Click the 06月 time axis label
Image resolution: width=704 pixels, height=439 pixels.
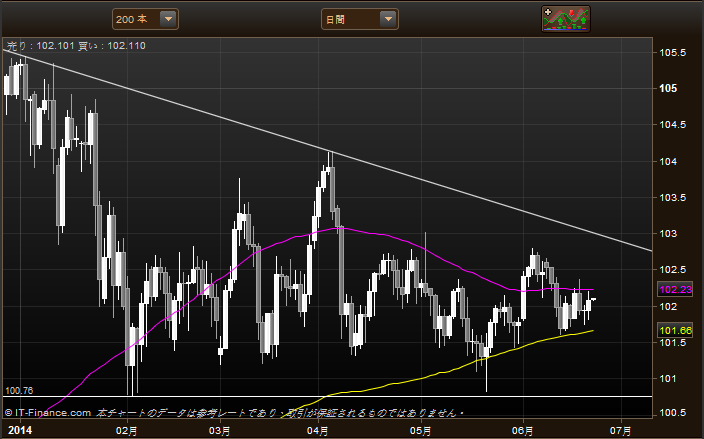pyautogui.click(x=523, y=431)
